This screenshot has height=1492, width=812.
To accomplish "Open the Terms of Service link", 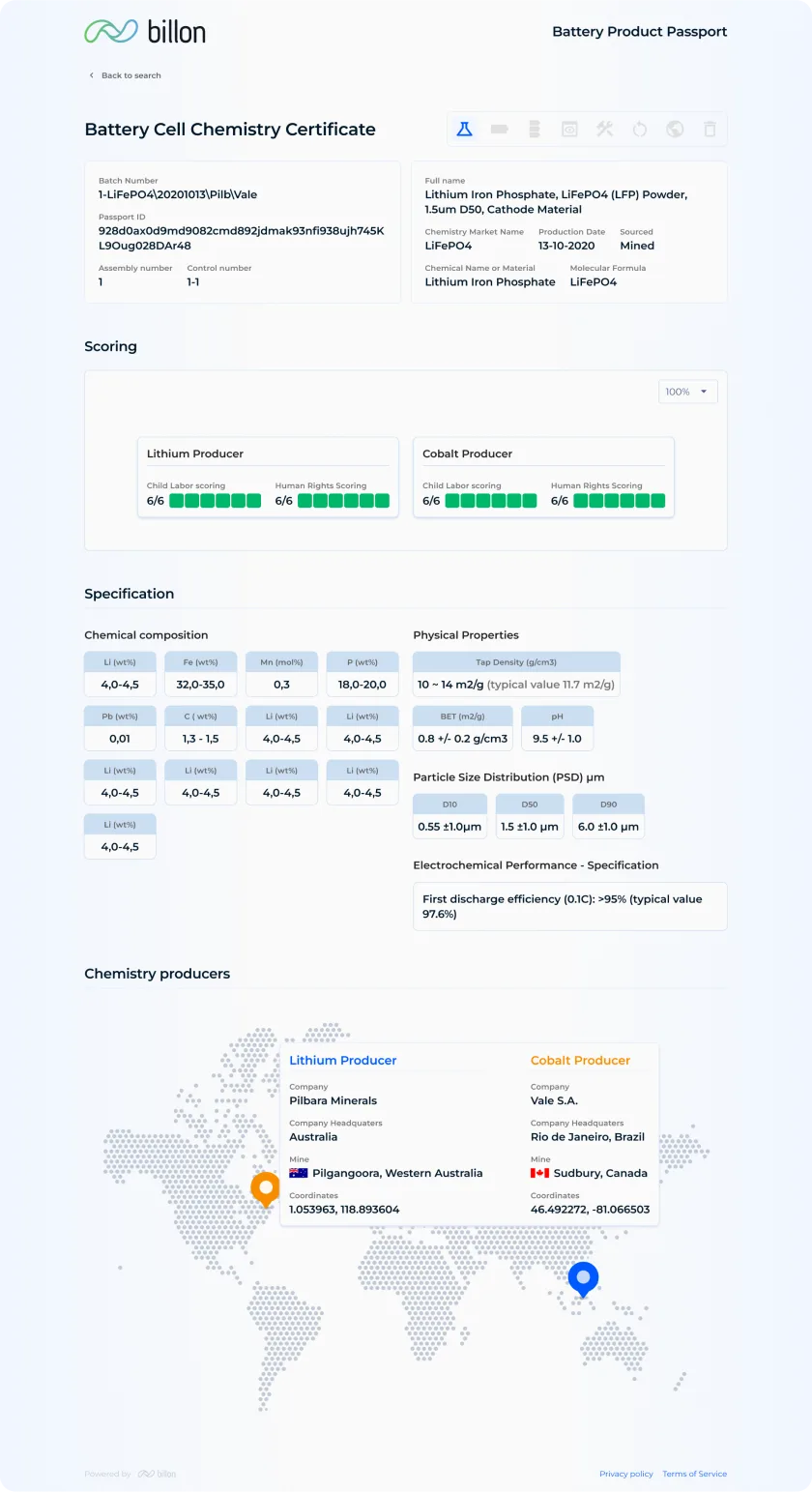I will [694, 1474].
